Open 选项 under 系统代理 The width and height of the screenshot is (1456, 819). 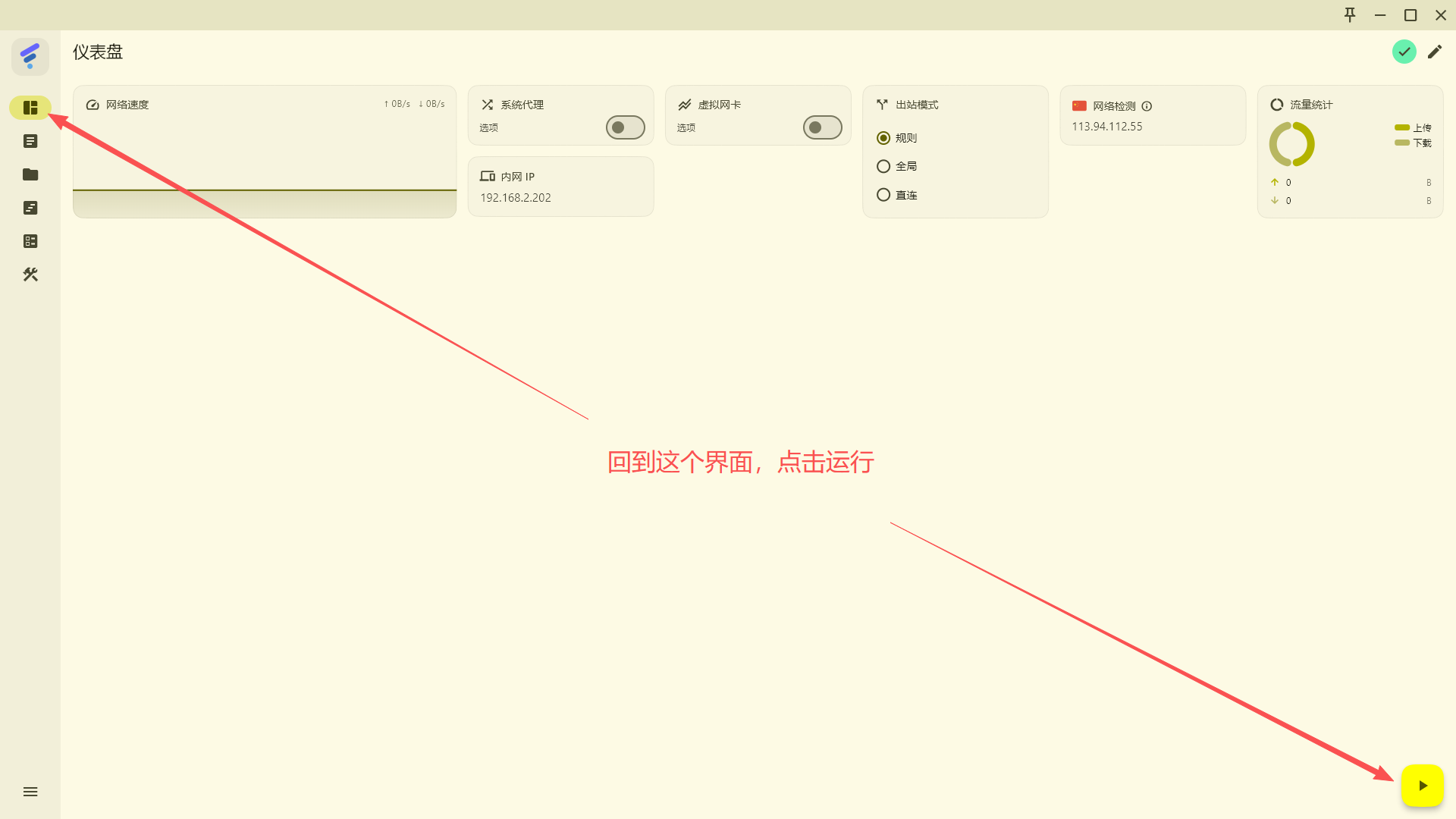click(489, 127)
